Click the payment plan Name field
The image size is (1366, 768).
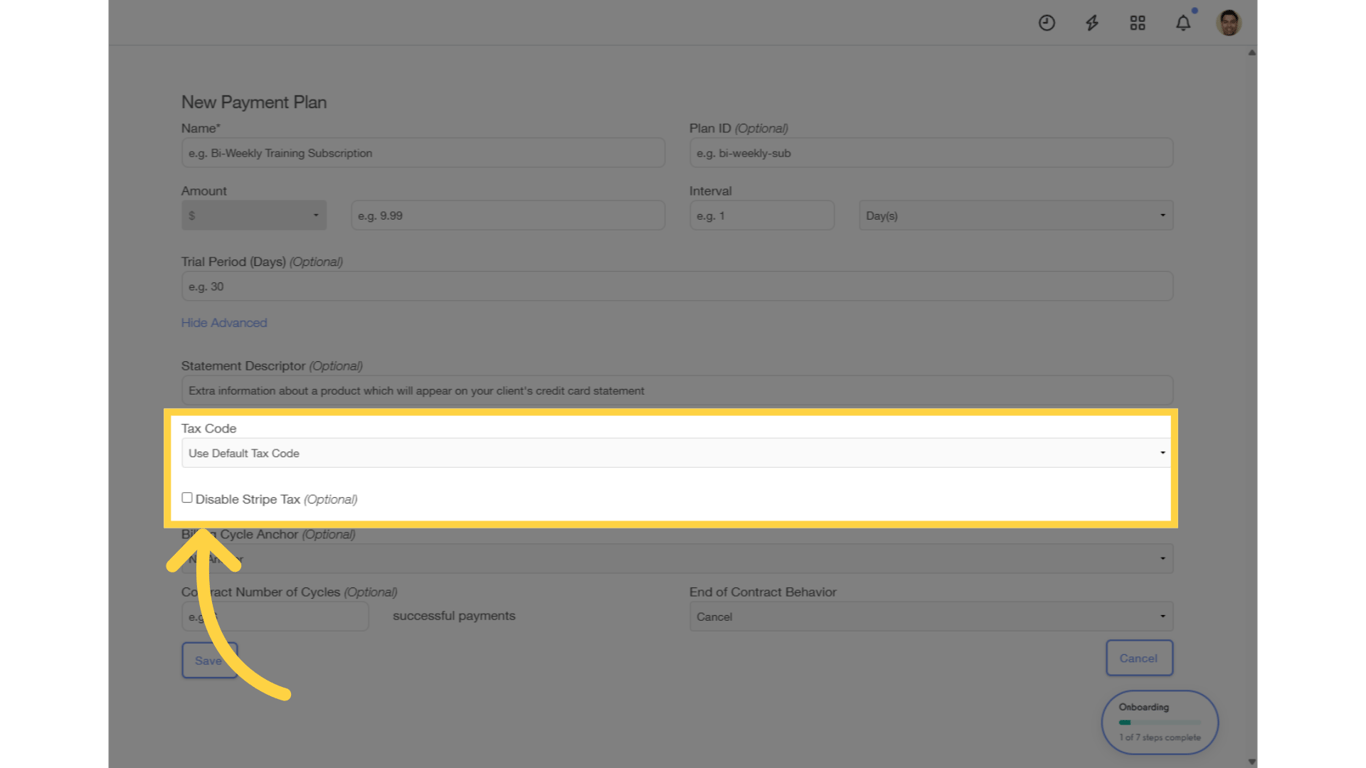423,152
